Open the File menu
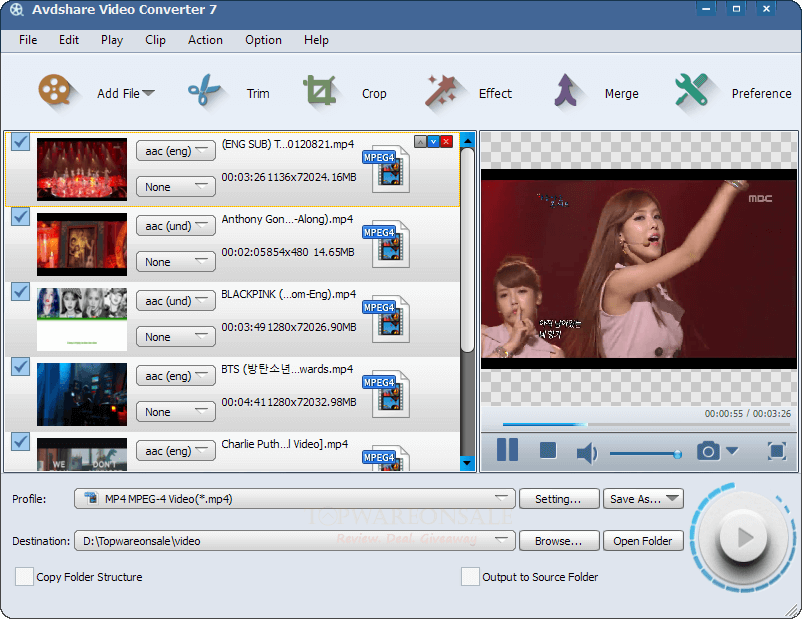The width and height of the screenshot is (802, 619). coord(28,40)
